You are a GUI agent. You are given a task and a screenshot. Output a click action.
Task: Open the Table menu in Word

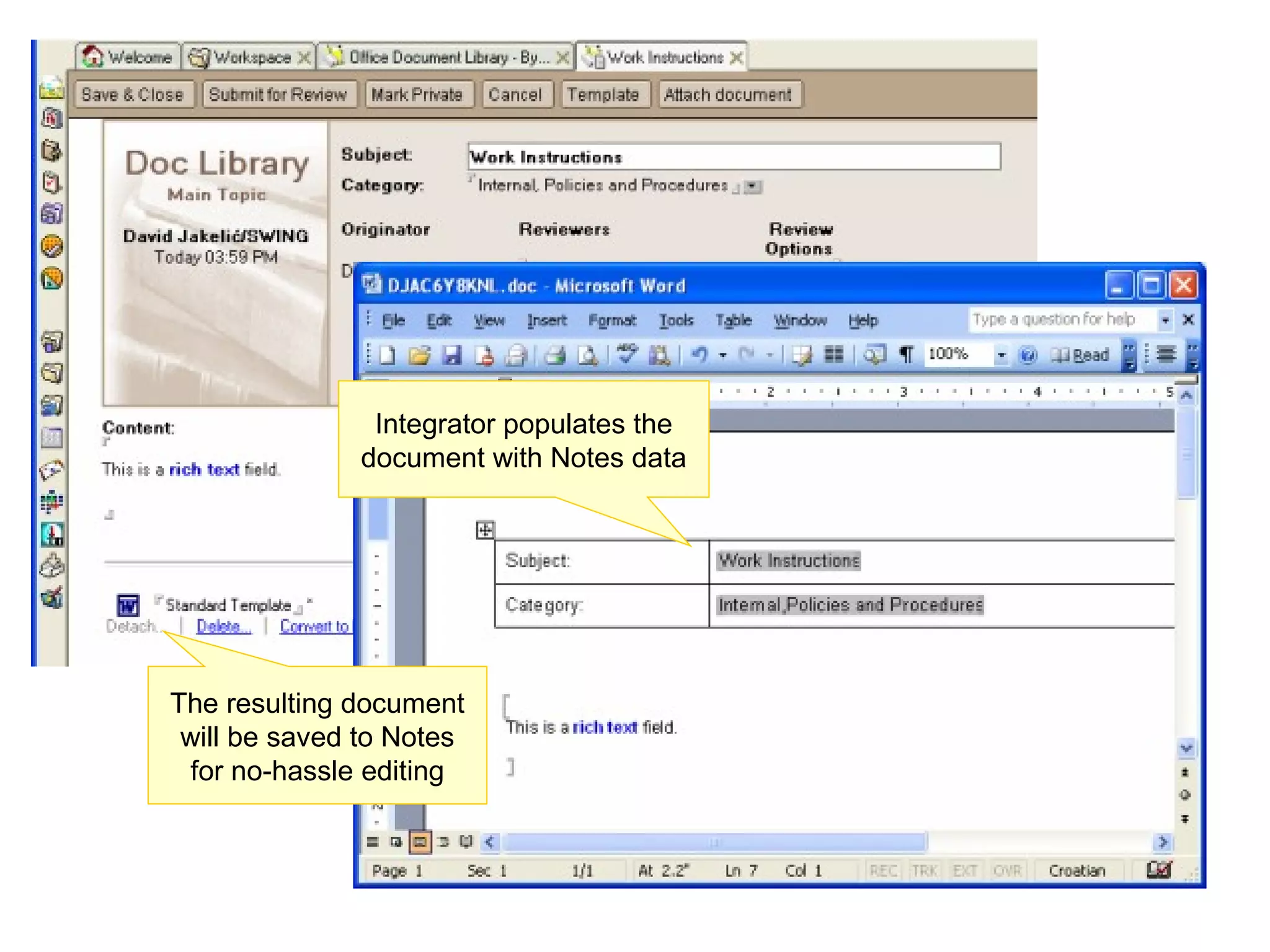(733, 320)
